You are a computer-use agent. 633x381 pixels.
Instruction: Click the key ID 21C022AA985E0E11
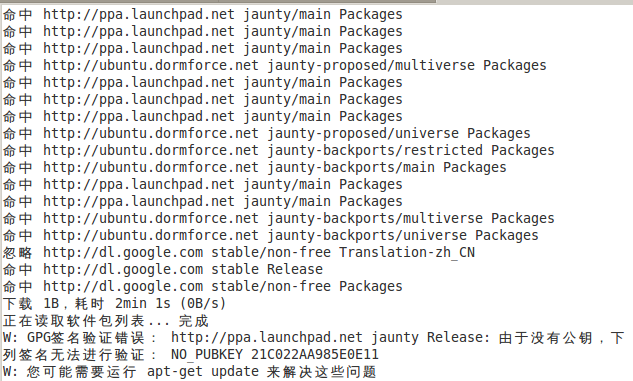(x=315, y=355)
